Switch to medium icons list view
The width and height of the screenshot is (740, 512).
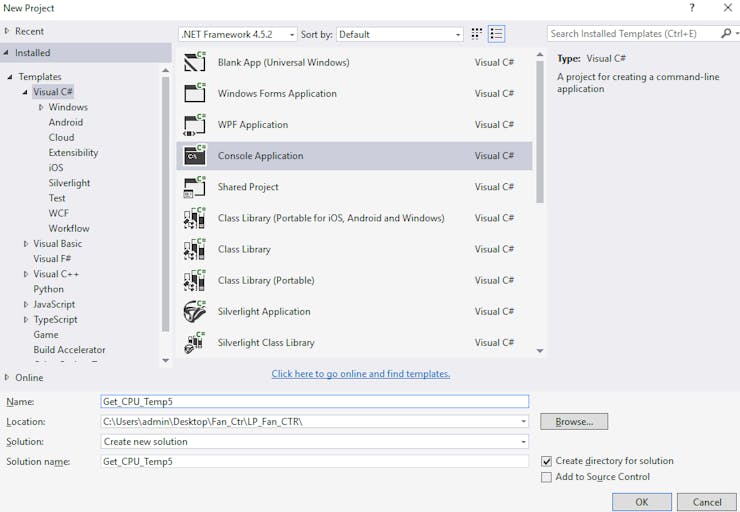496,34
